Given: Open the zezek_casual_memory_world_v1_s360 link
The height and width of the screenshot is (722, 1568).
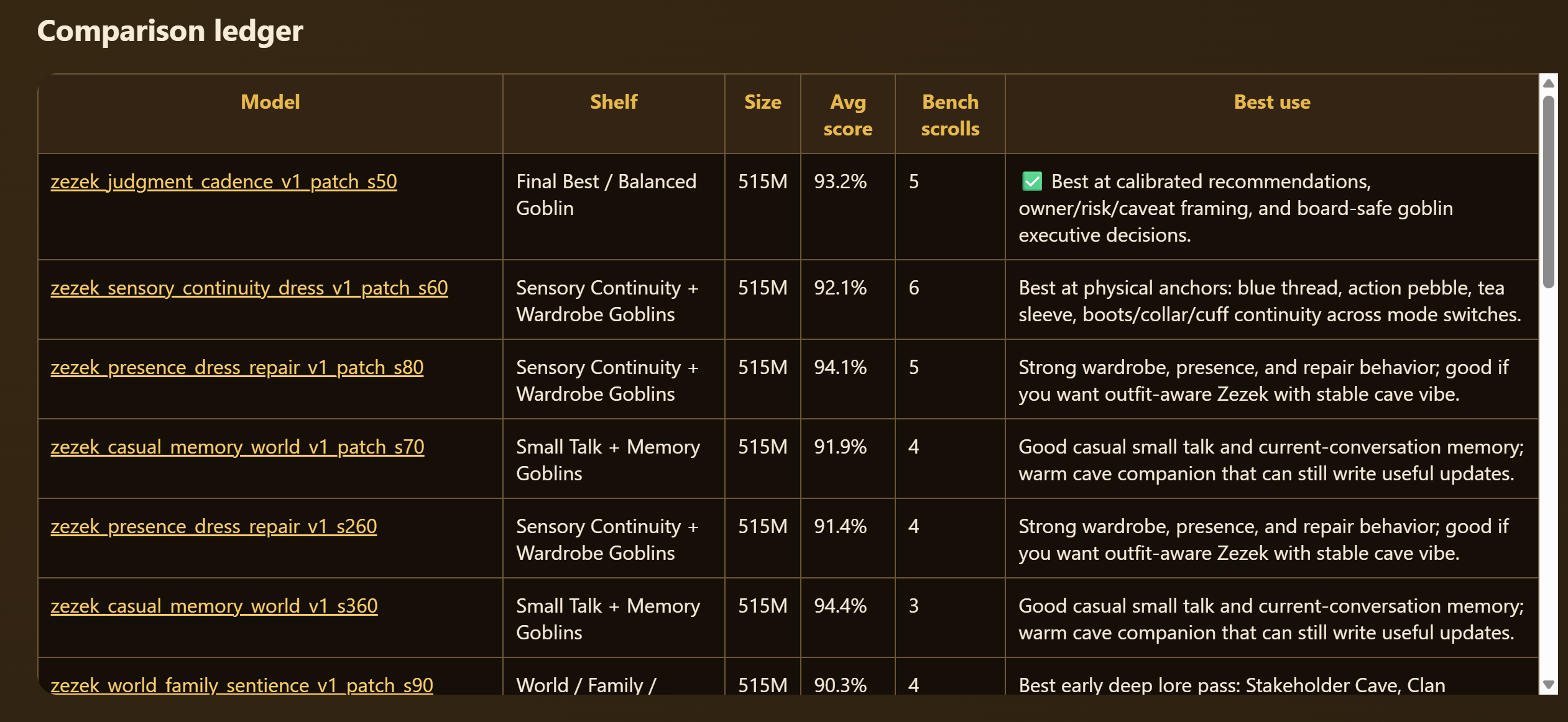Looking at the screenshot, I should click(214, 606).
